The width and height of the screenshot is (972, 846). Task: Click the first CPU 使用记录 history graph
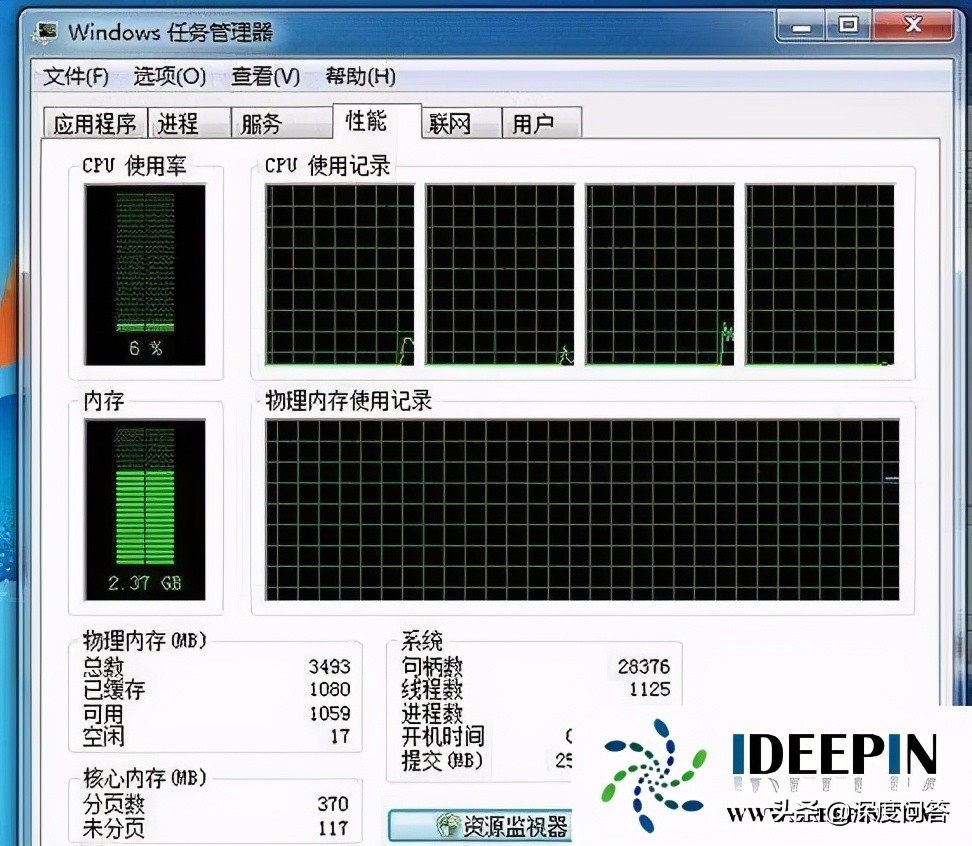pos(337,272)
